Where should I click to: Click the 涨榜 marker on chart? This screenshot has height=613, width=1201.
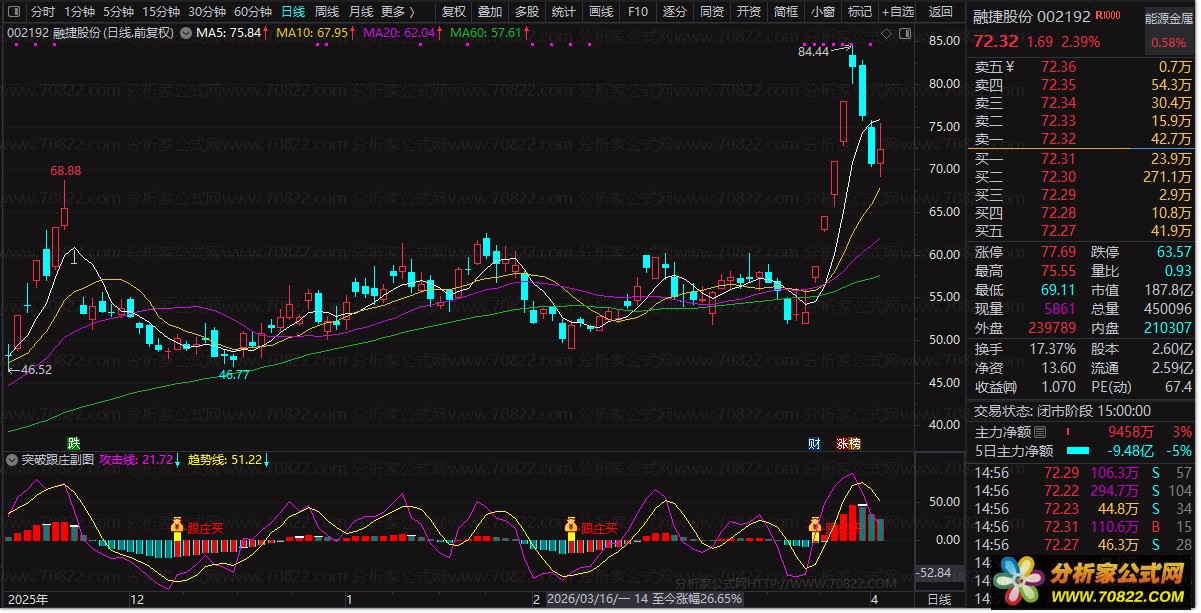(x=848, y=443)
